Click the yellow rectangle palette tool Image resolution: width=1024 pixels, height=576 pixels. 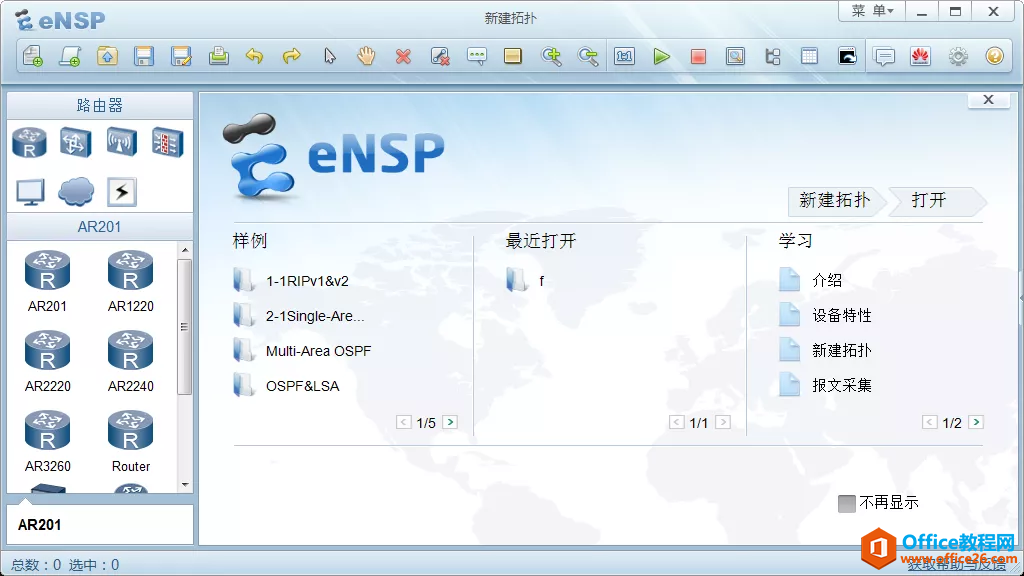point(513,56)
